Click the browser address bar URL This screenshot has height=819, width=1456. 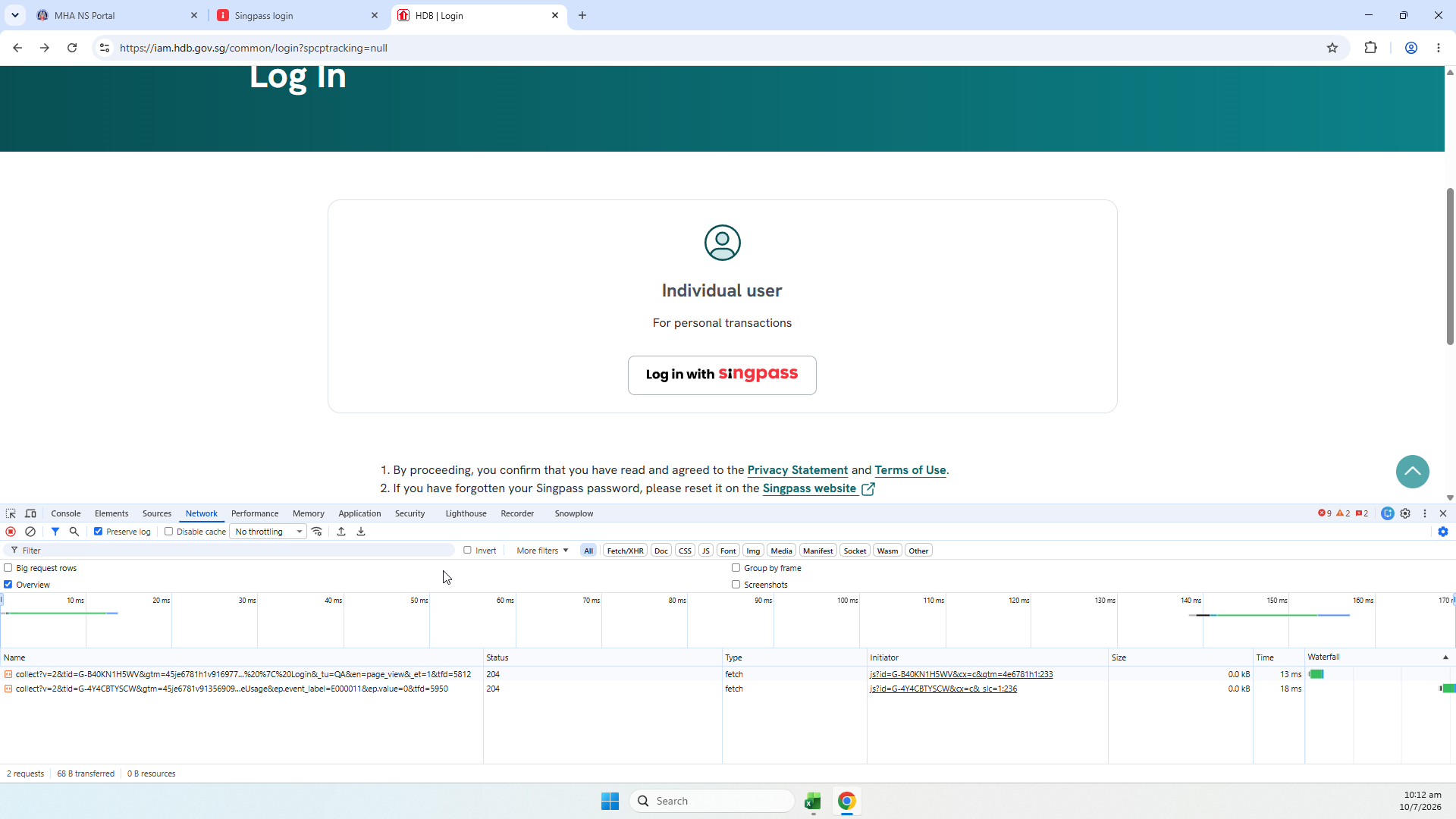click(x=253, y=48)
